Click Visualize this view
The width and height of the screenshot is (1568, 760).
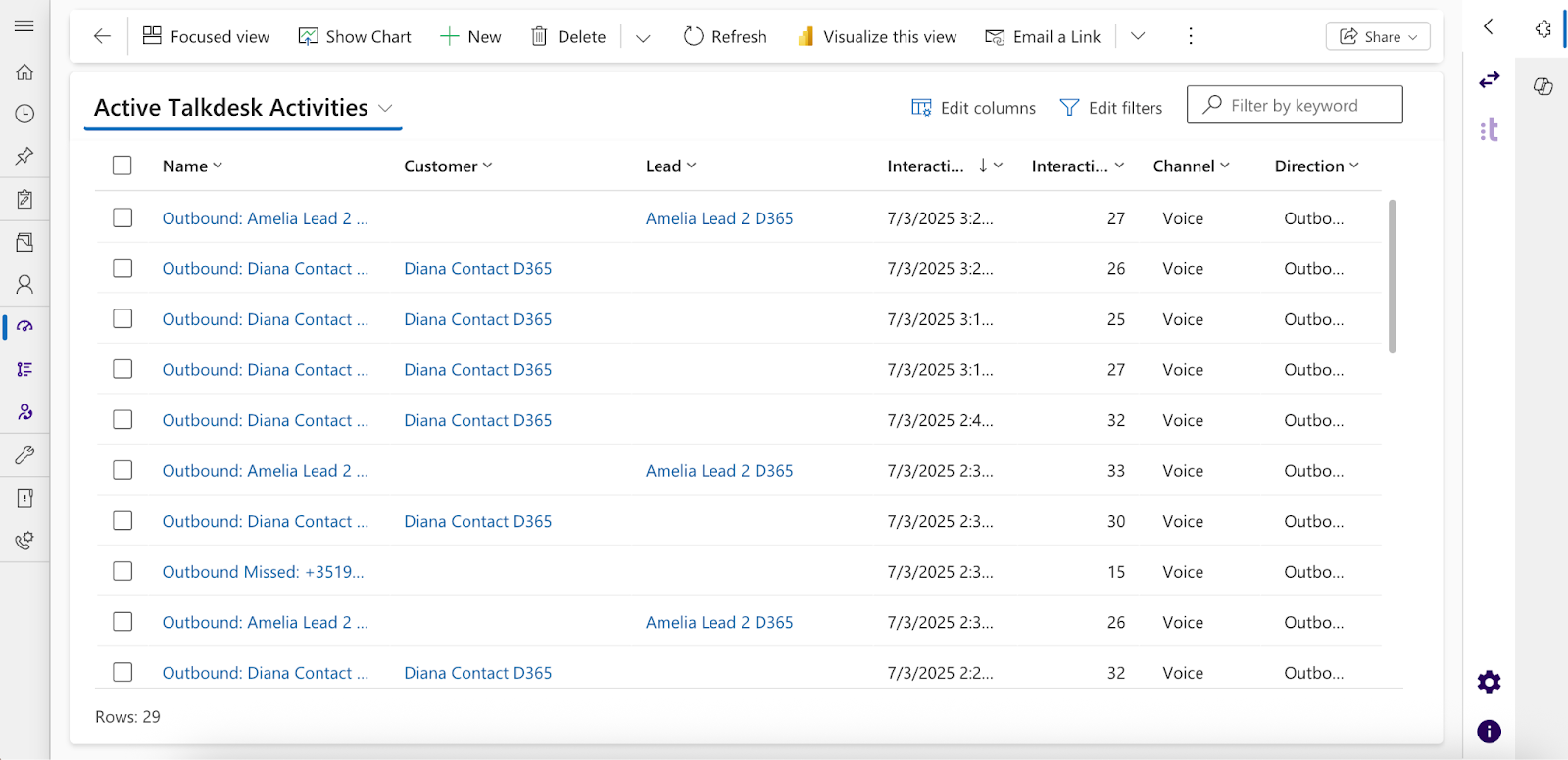pos(877,36)
